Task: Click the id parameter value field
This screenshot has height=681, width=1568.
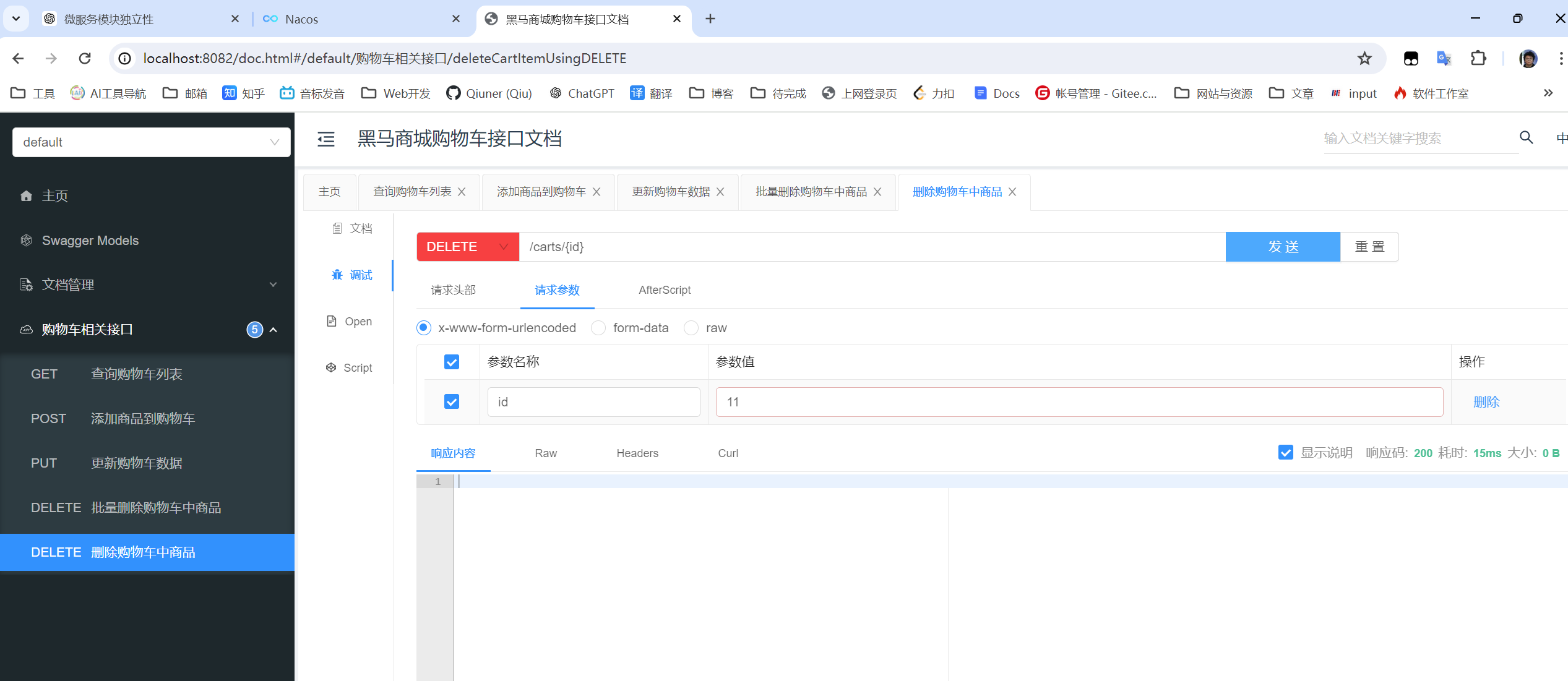Action: 1079,402
